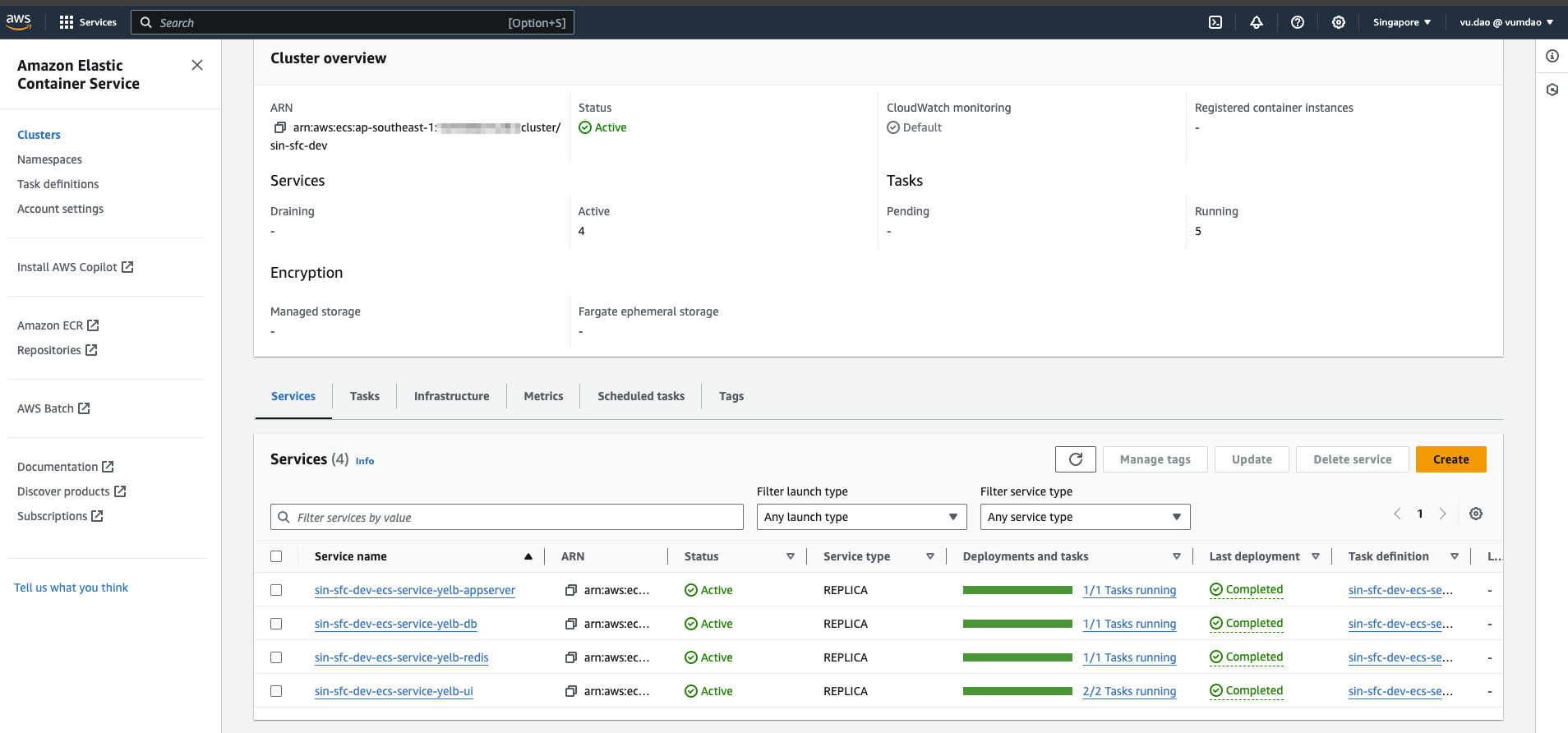Copy ARN of yelb-appserver service
The height and width of the screenshot is (733, 1568).
click(x=571, y=590)
